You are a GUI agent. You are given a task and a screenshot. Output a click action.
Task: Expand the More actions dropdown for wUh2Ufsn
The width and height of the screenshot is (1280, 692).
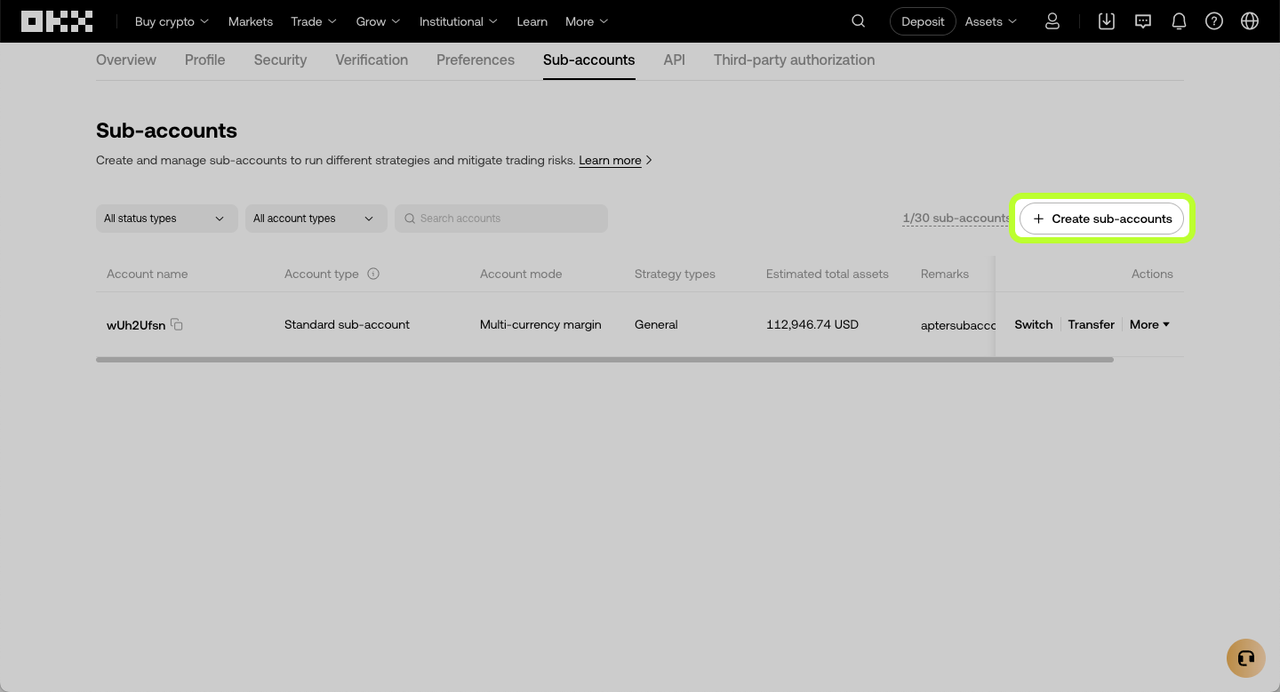click(x=1148, y=324)
